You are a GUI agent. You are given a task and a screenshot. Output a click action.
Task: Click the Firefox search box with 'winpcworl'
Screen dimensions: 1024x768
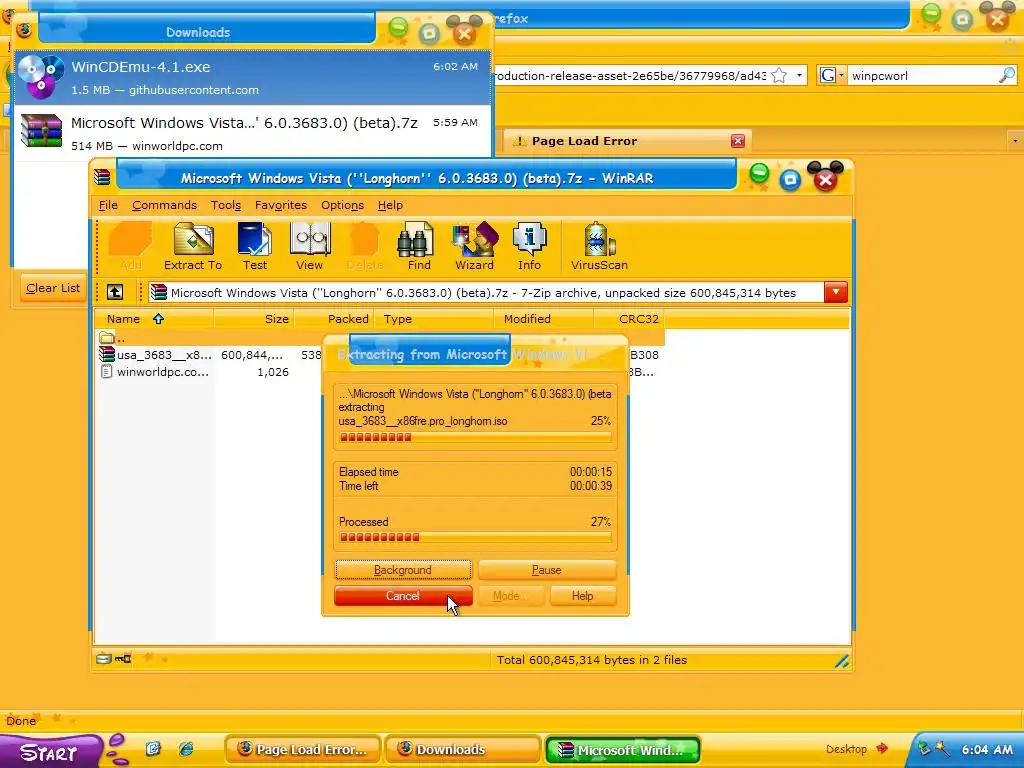[922, 76]
